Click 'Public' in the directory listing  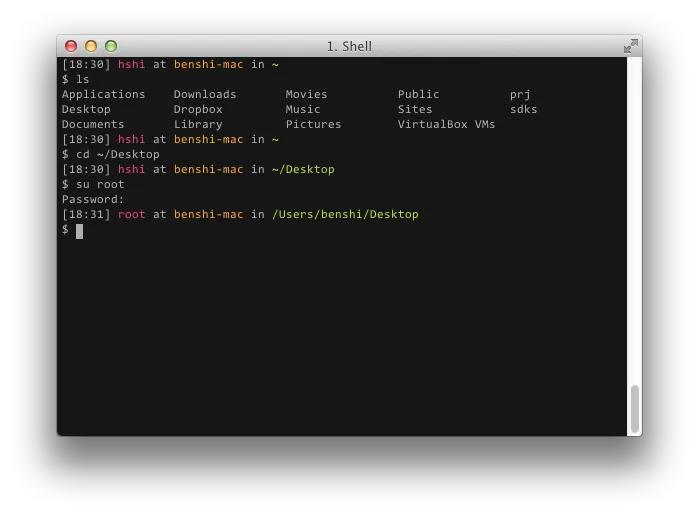418,94
